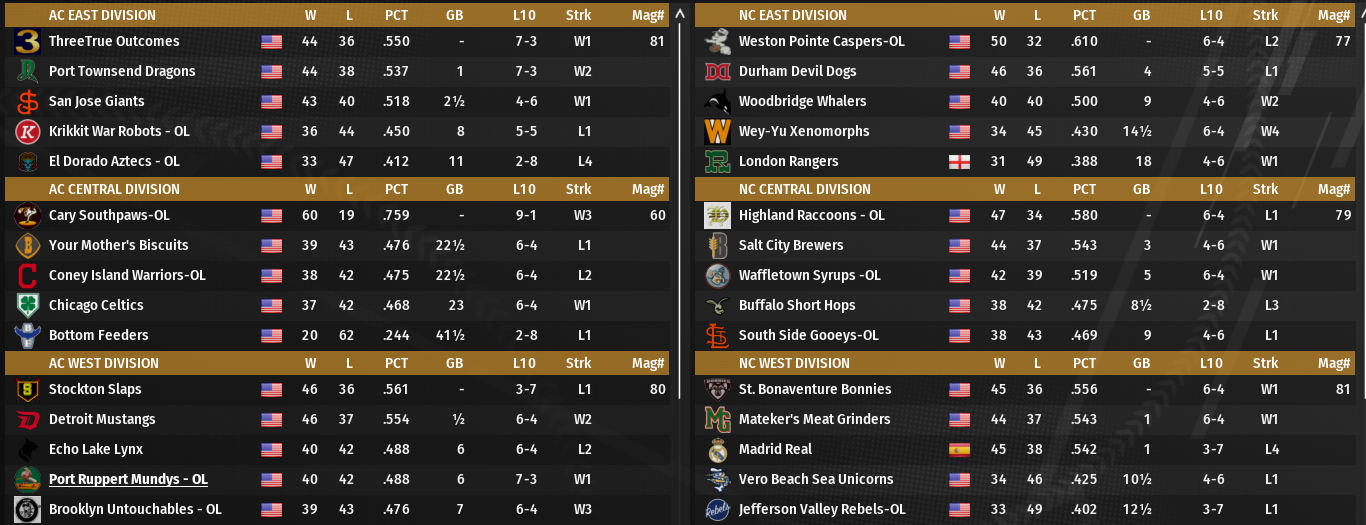
Task: Click the Wey-Yu Xenomorphs W logo
Action: pos(717,132)
